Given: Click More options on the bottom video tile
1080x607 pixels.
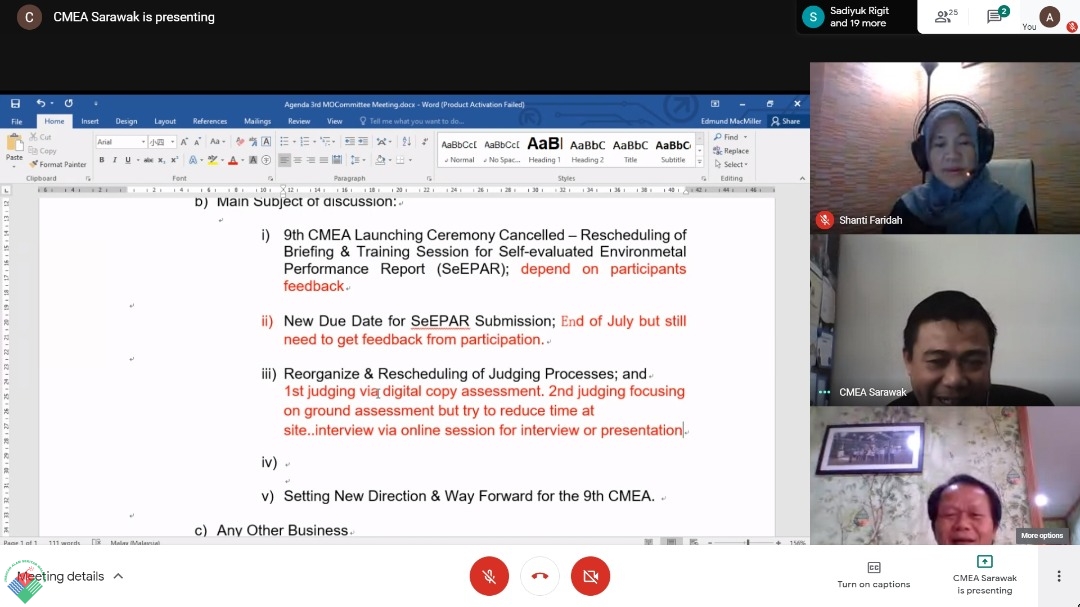Looking at the screenshot, I should click(x=1041, y=535).
